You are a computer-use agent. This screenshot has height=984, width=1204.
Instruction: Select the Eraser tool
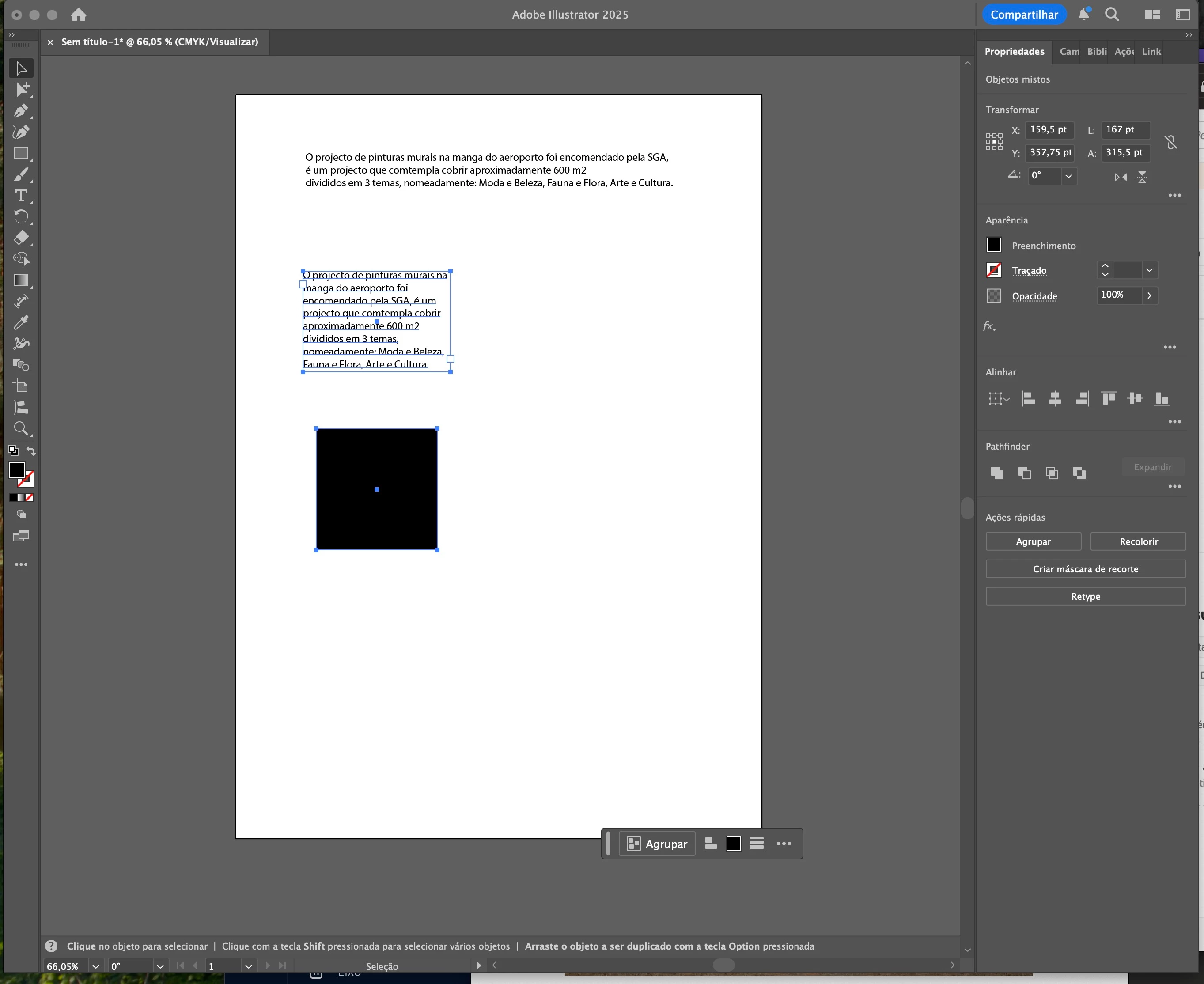pos(21,238)
